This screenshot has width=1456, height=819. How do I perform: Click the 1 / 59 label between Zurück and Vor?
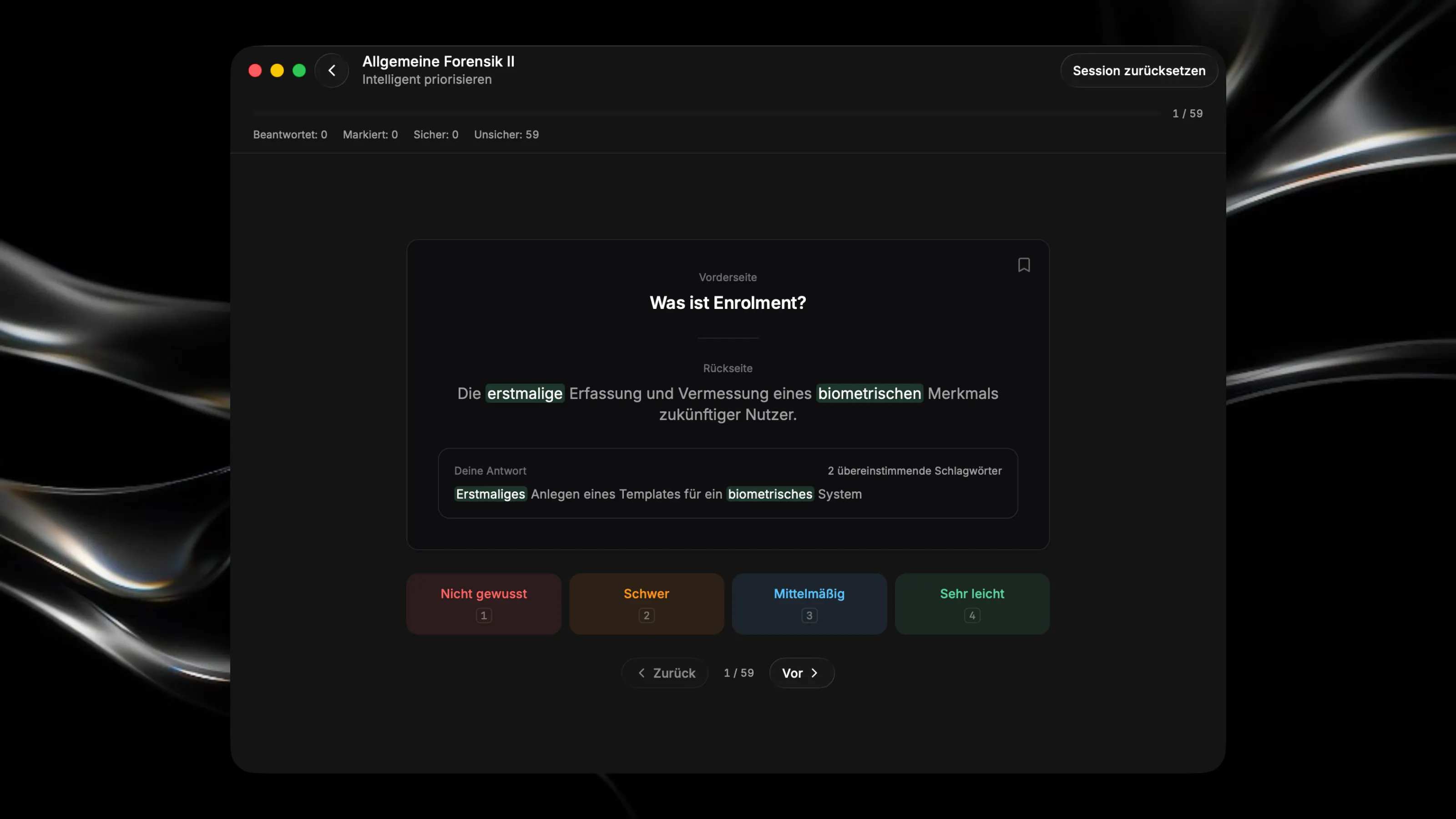tap(739, 672)
